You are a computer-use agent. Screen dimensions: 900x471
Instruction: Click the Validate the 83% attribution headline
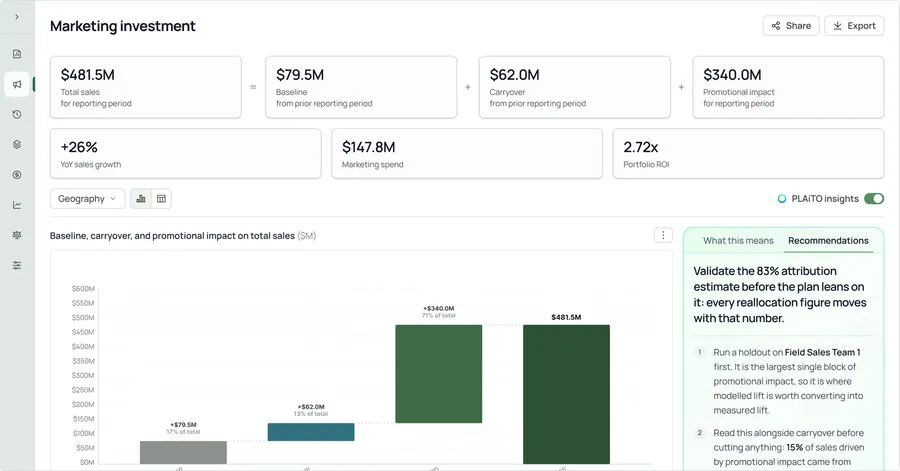click(x=779, y=294)
